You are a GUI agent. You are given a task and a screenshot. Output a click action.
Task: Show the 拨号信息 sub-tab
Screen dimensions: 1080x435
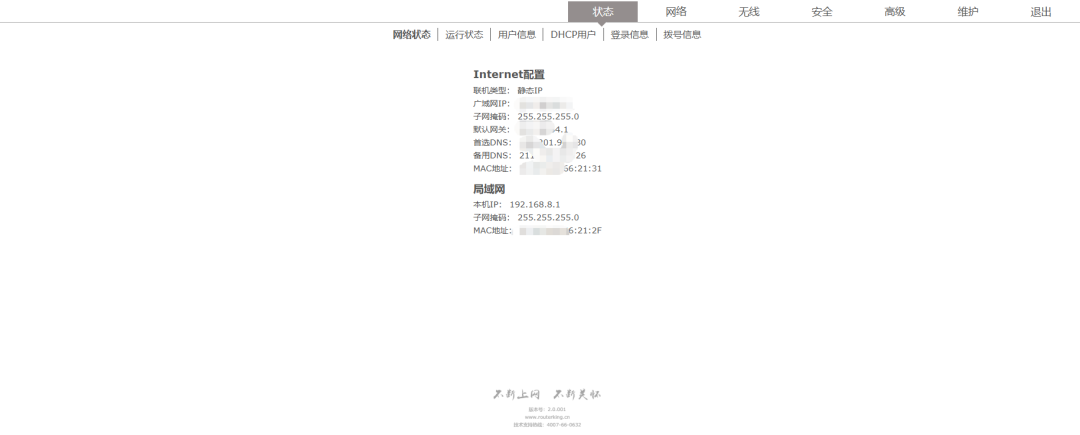683,35
